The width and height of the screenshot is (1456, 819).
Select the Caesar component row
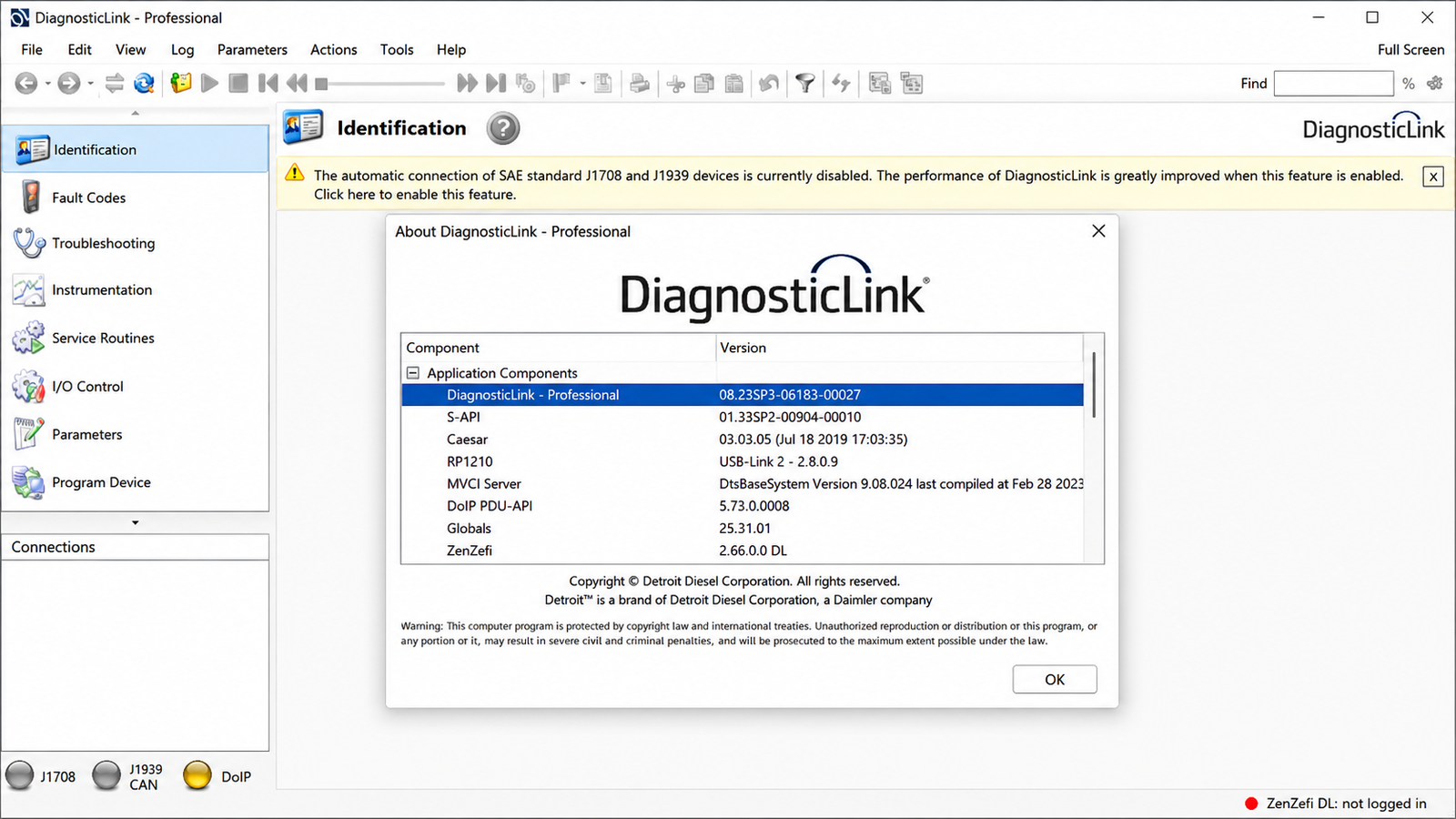743,440
